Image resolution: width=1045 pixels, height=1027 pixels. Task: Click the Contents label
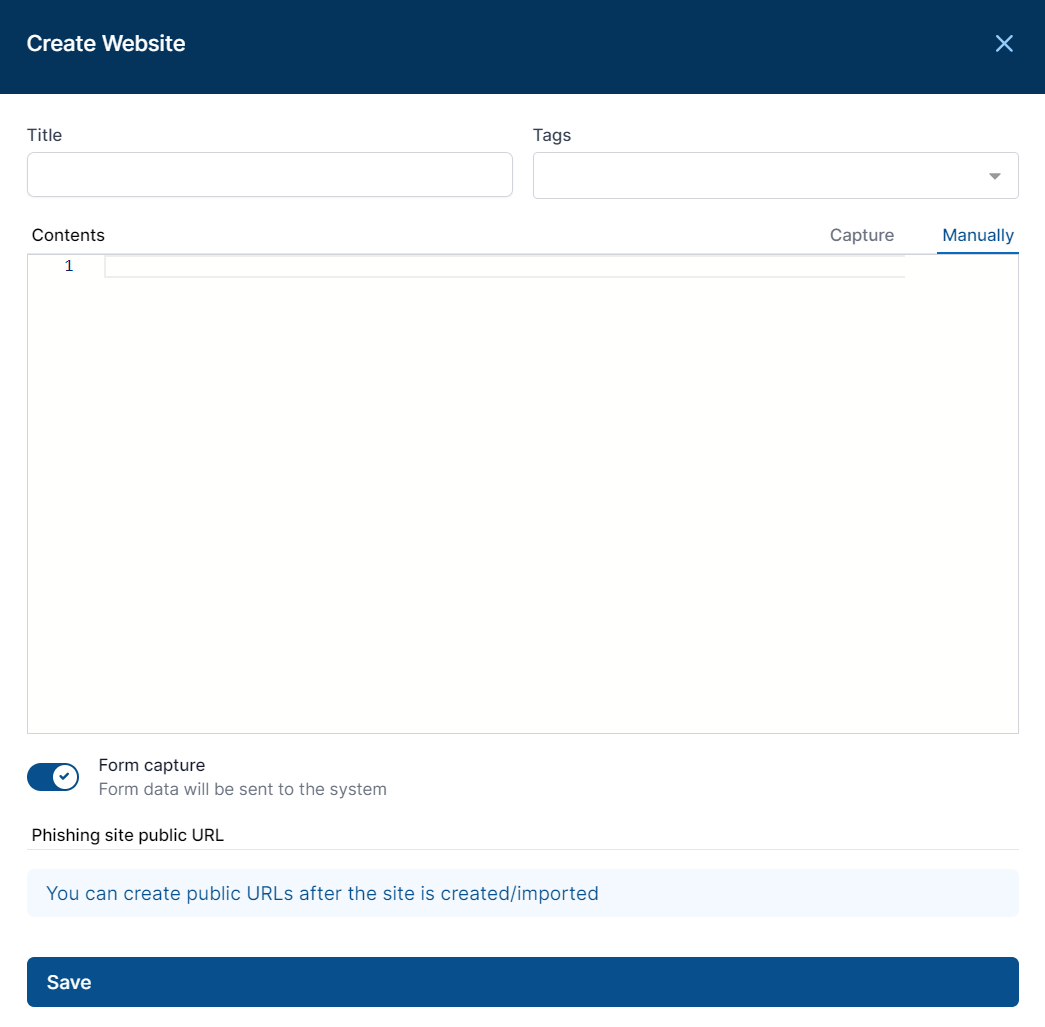pyautogui.click(x=68, y=235)
